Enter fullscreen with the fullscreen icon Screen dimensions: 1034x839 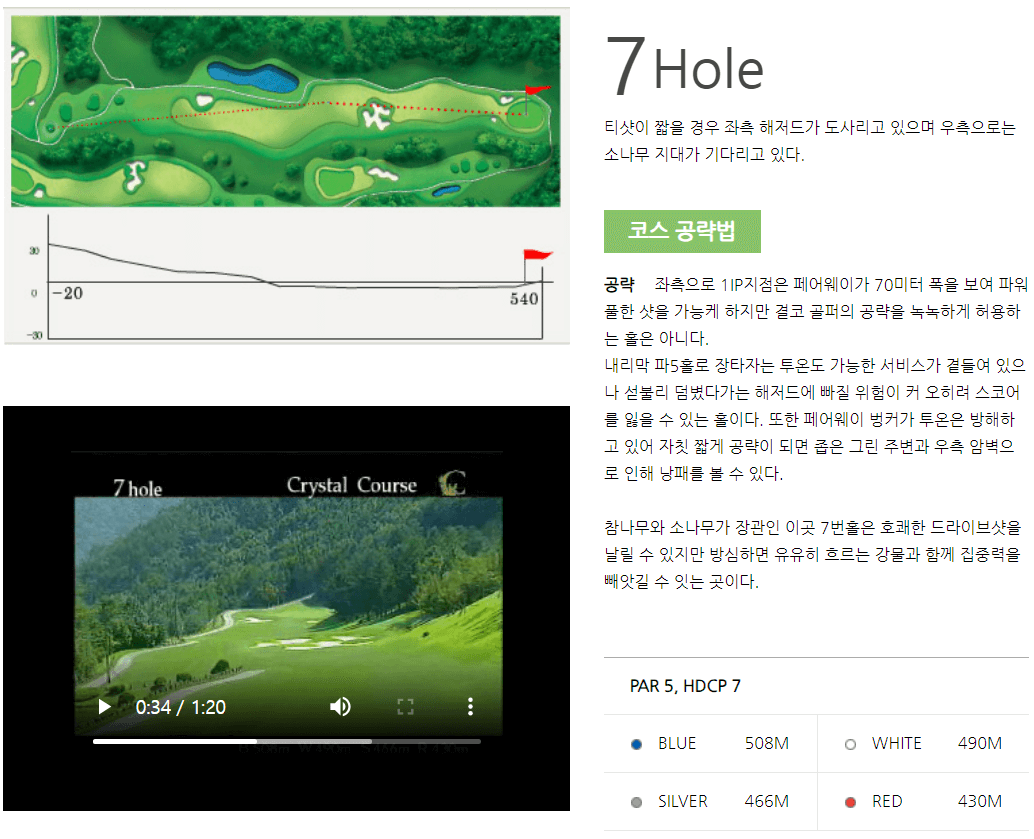(x=405, y=706)
